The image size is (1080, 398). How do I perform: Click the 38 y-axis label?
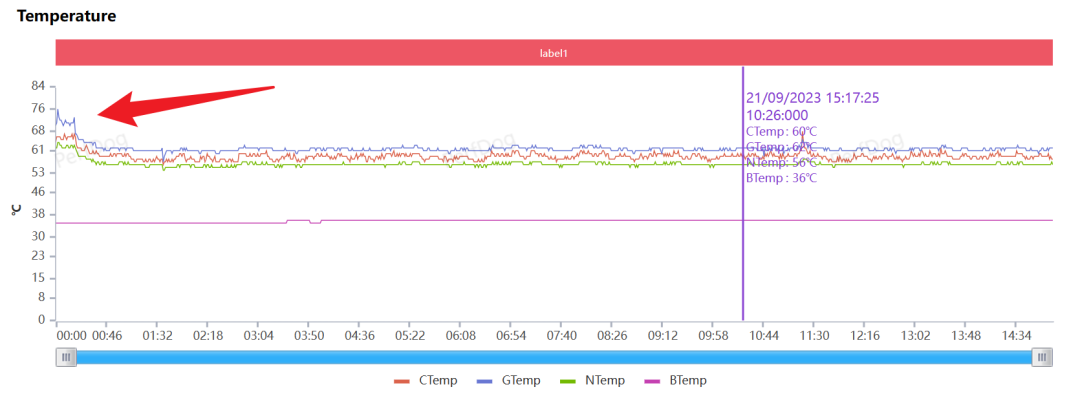39,214
